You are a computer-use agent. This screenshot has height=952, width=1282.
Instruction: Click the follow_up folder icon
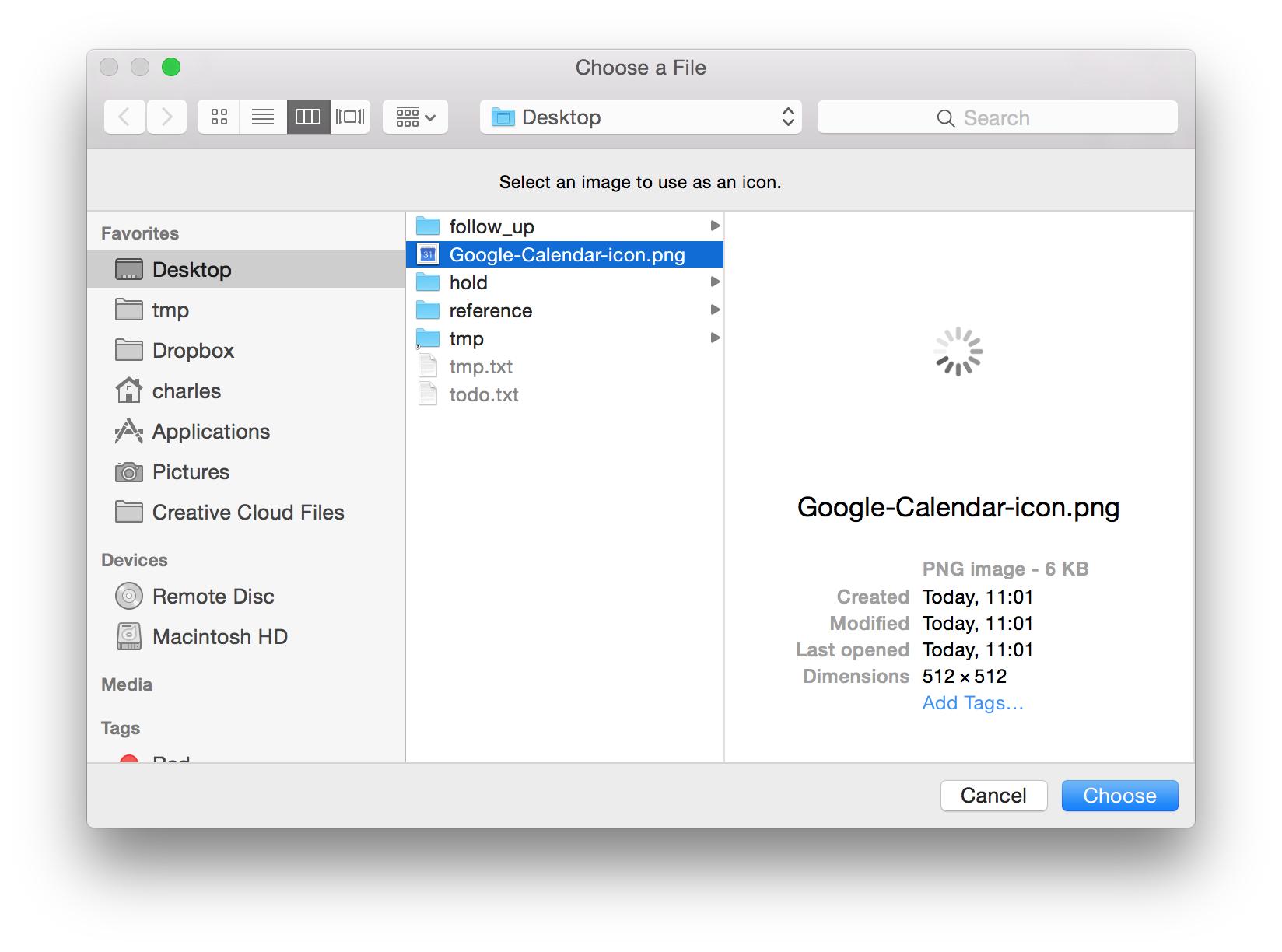point(428,226)
